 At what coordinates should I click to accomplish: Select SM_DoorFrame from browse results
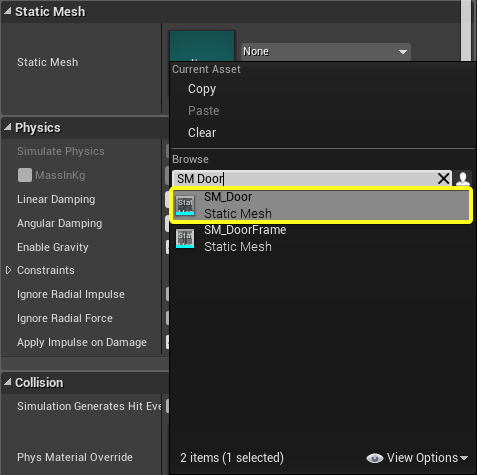(322, 238)
